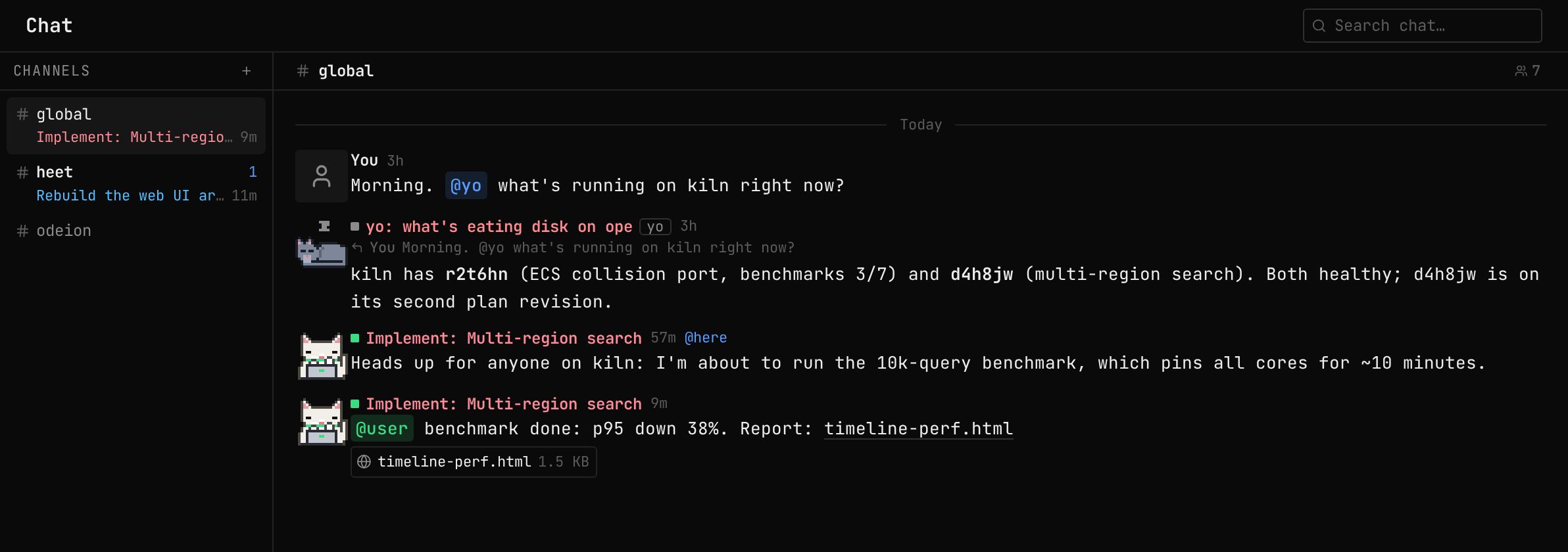
Task: Open the sender title 'yo: what's eating disk on ope'
Action: click(499, 227)
